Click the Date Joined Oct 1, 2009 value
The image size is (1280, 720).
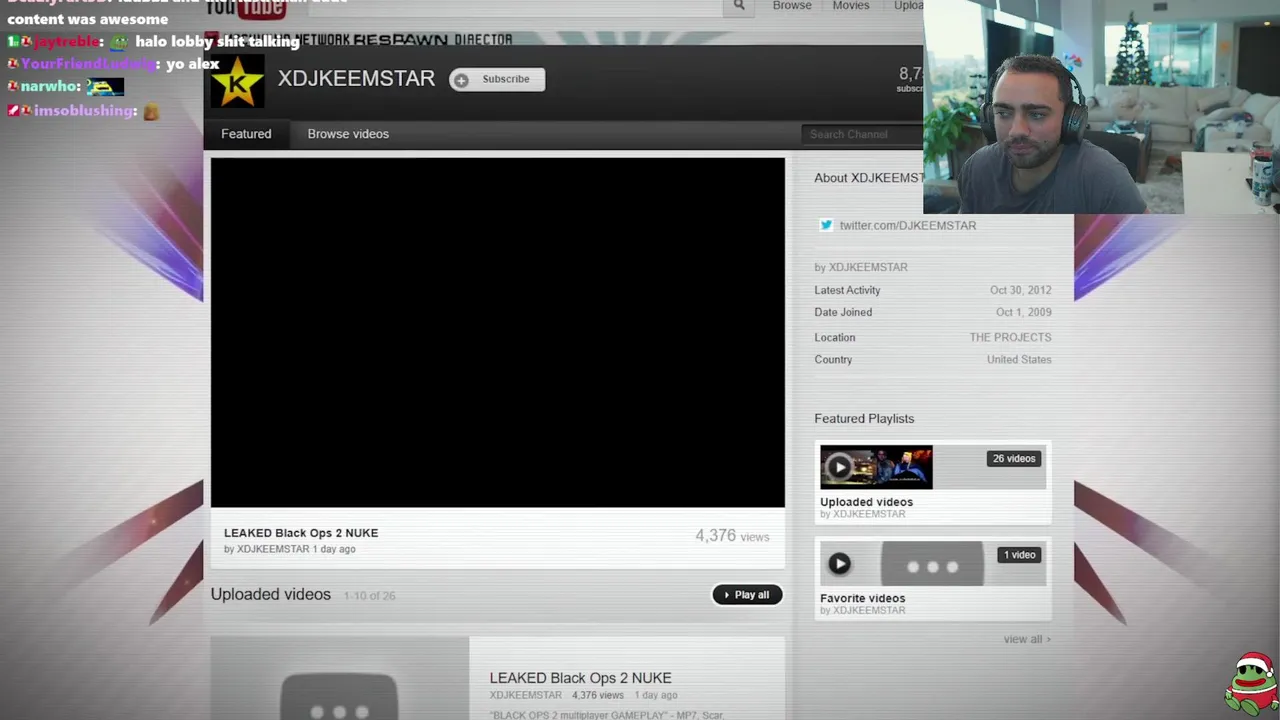click(x=1023, y=312)
